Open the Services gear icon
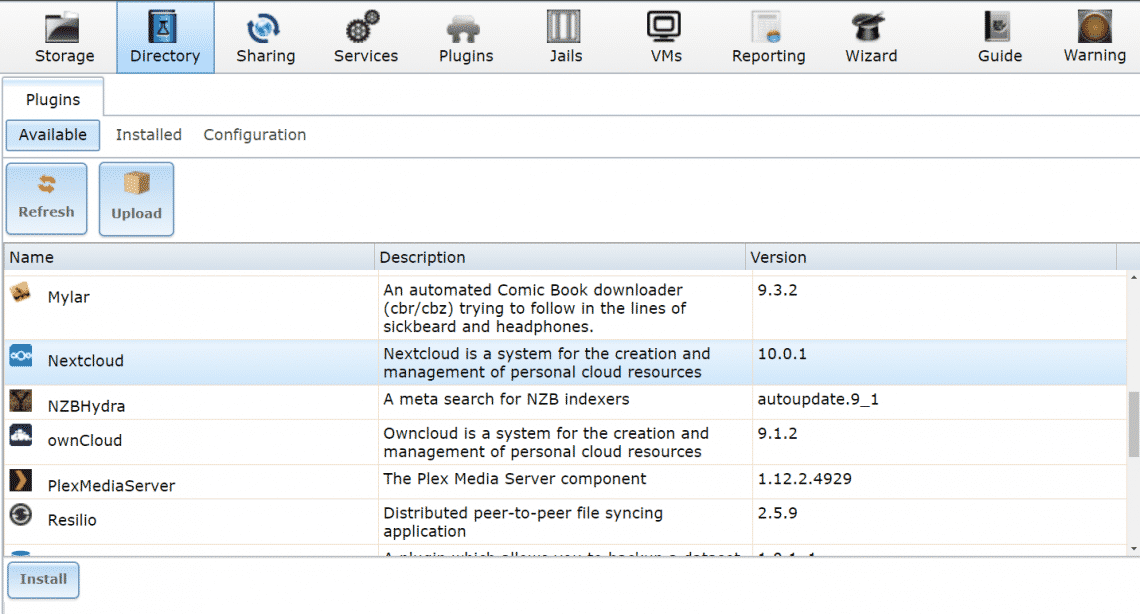1140x614 pixels. 362,28
